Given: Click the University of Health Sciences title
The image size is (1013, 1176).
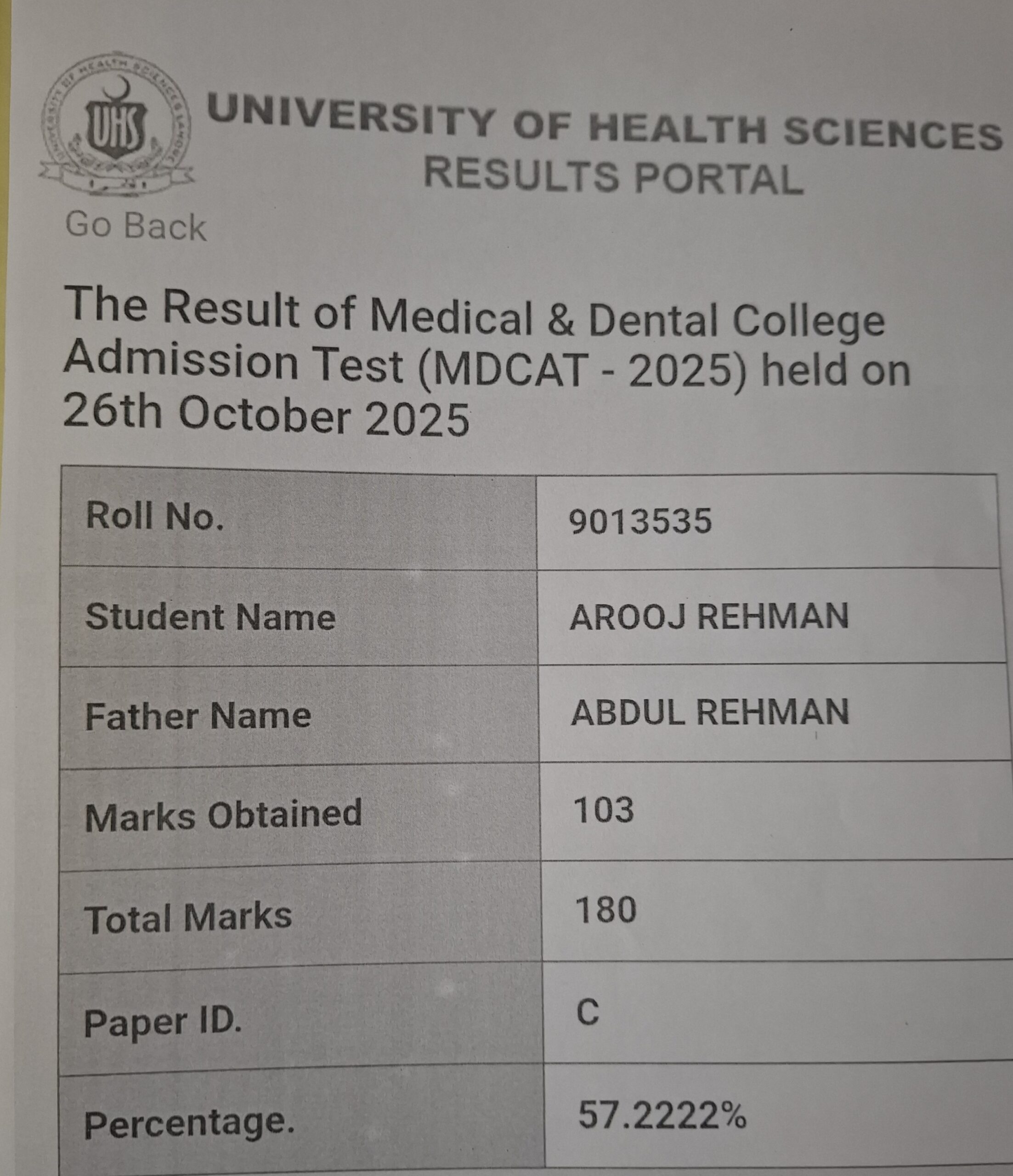Looking at the screenshot, I should 604,124.
